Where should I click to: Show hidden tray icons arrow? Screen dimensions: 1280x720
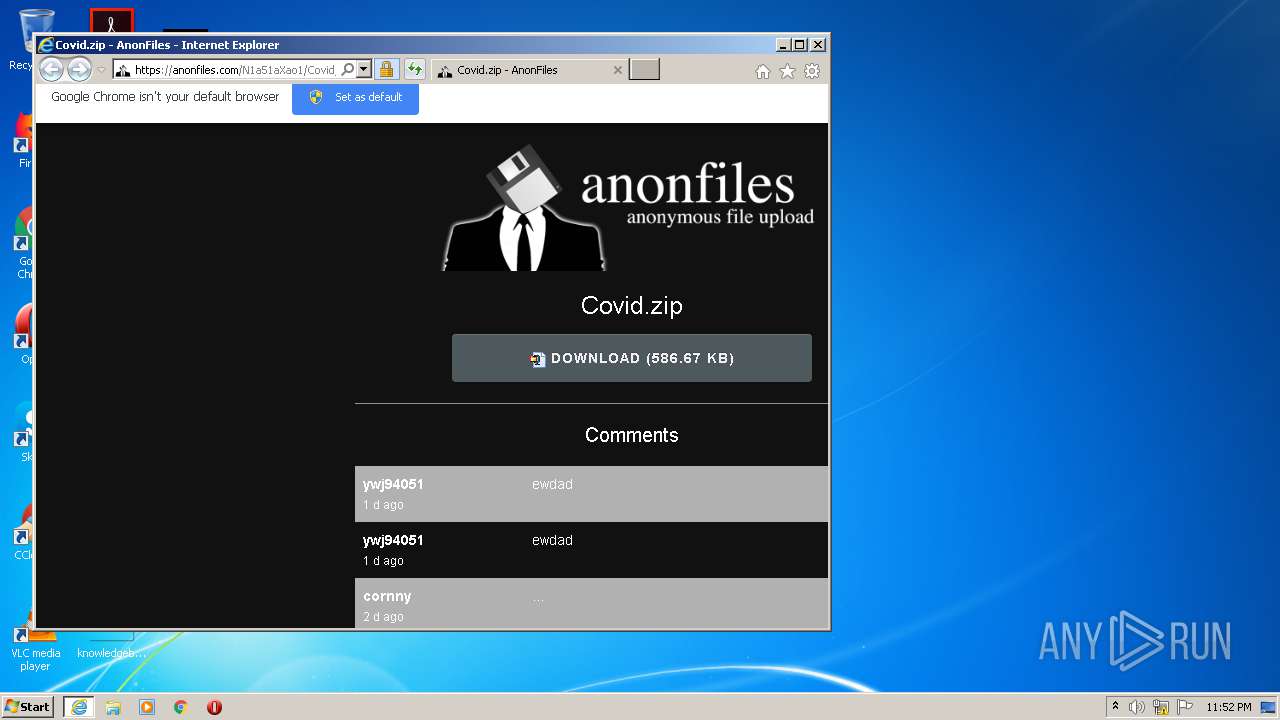click(1116, 707)
